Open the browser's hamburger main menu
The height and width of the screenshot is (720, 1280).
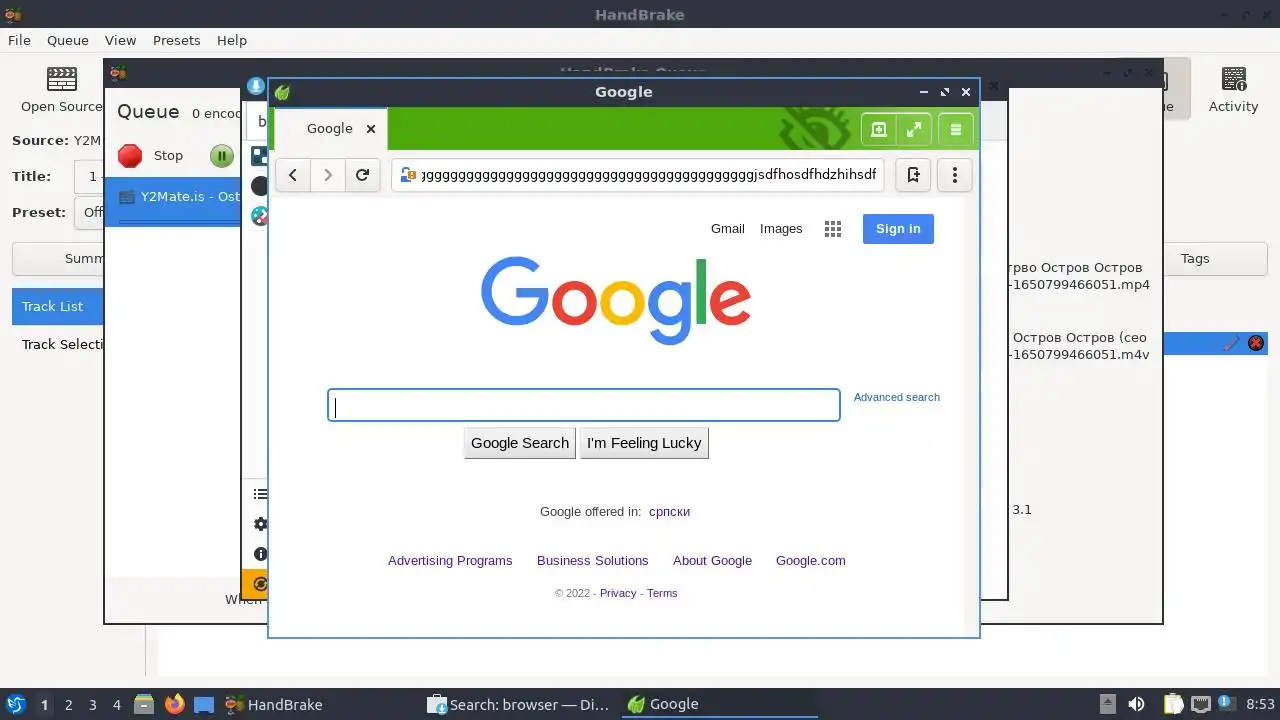click(x=955, y=130)
